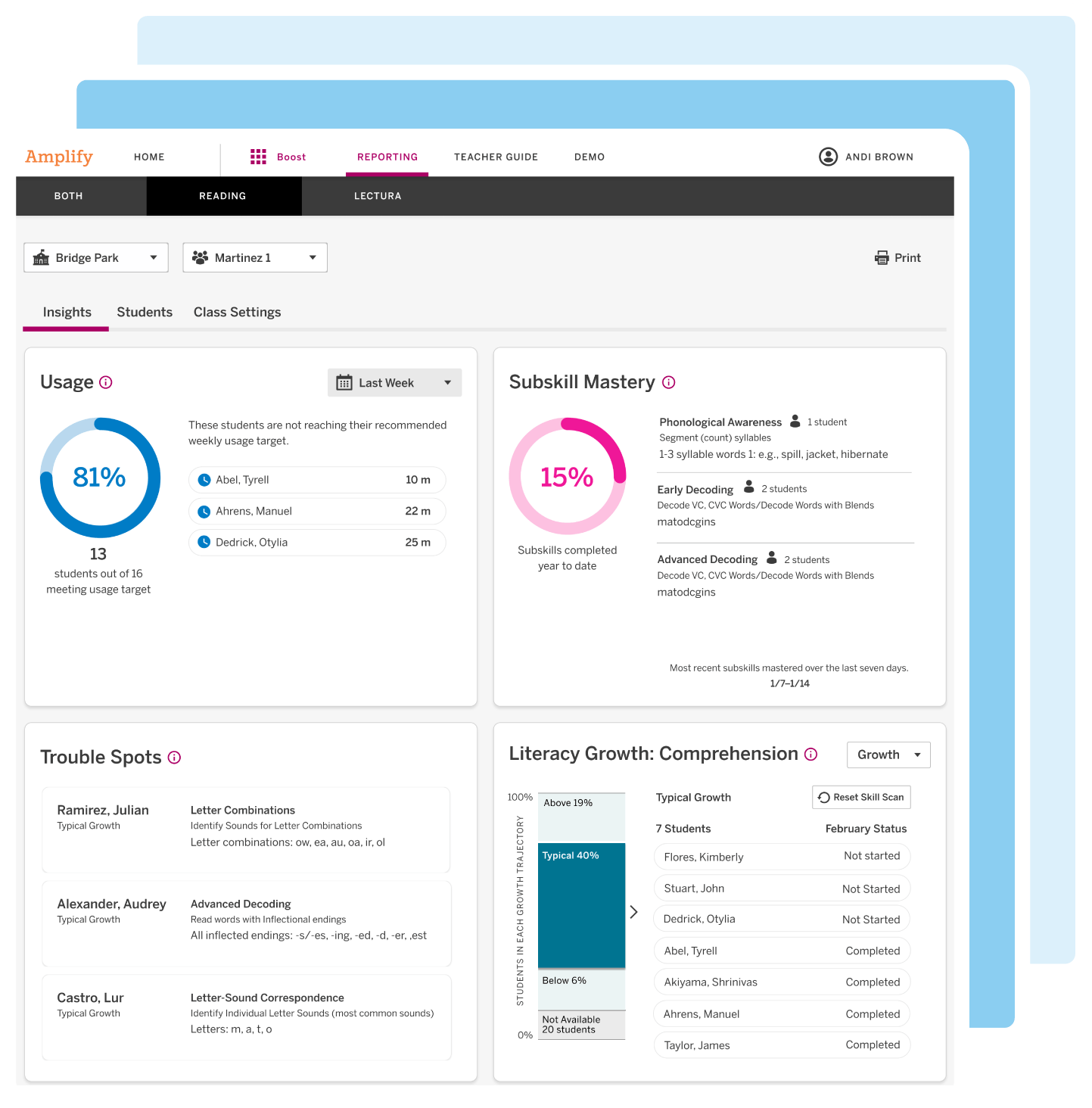
Task: Click the clock icon next to Ahrens, Manuel
Action: coord(204,512)
